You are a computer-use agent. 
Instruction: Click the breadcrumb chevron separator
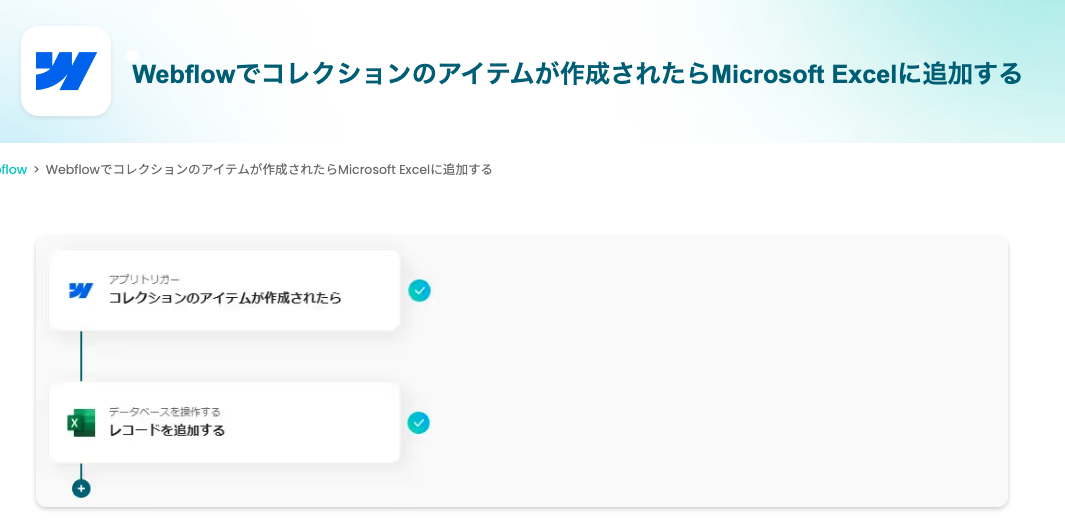click(x=36, y=170)
